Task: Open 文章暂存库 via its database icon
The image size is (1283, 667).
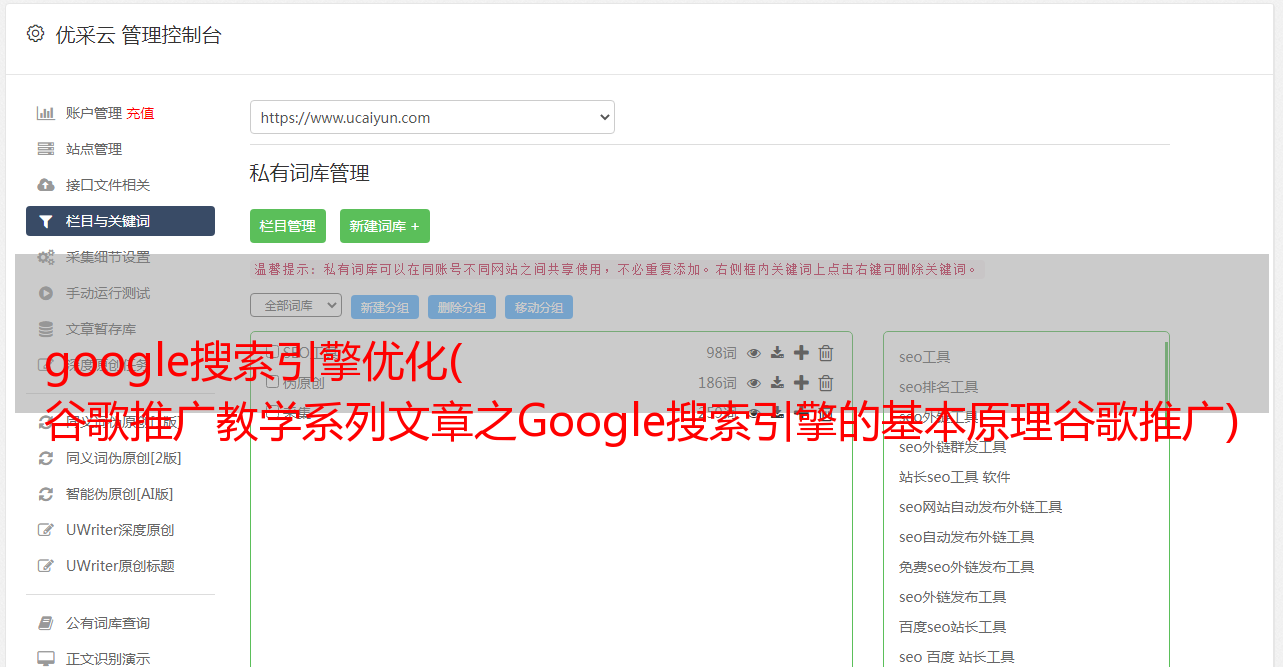Action: tap(46, 329)
